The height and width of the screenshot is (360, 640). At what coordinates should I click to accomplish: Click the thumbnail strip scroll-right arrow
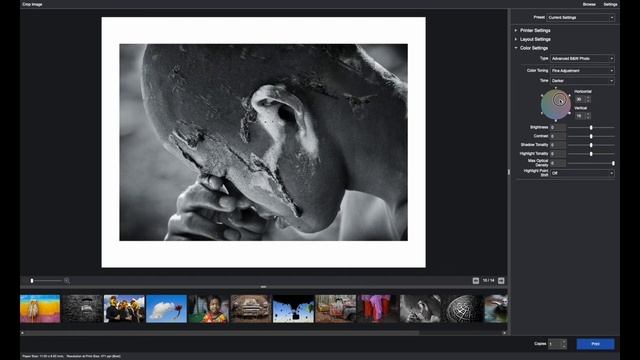point(504,333)
